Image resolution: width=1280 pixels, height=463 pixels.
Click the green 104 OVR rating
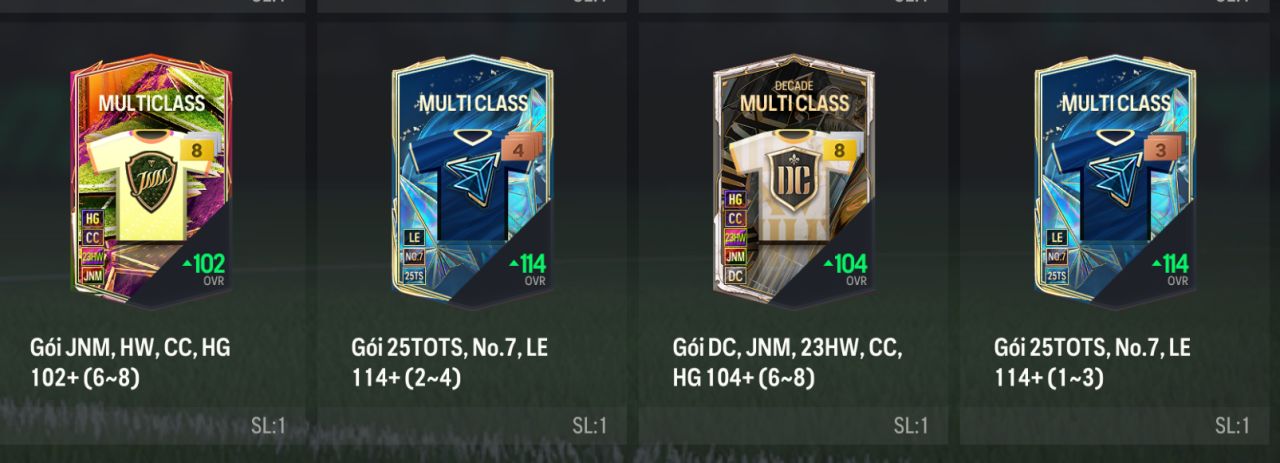tap(845, 265)
